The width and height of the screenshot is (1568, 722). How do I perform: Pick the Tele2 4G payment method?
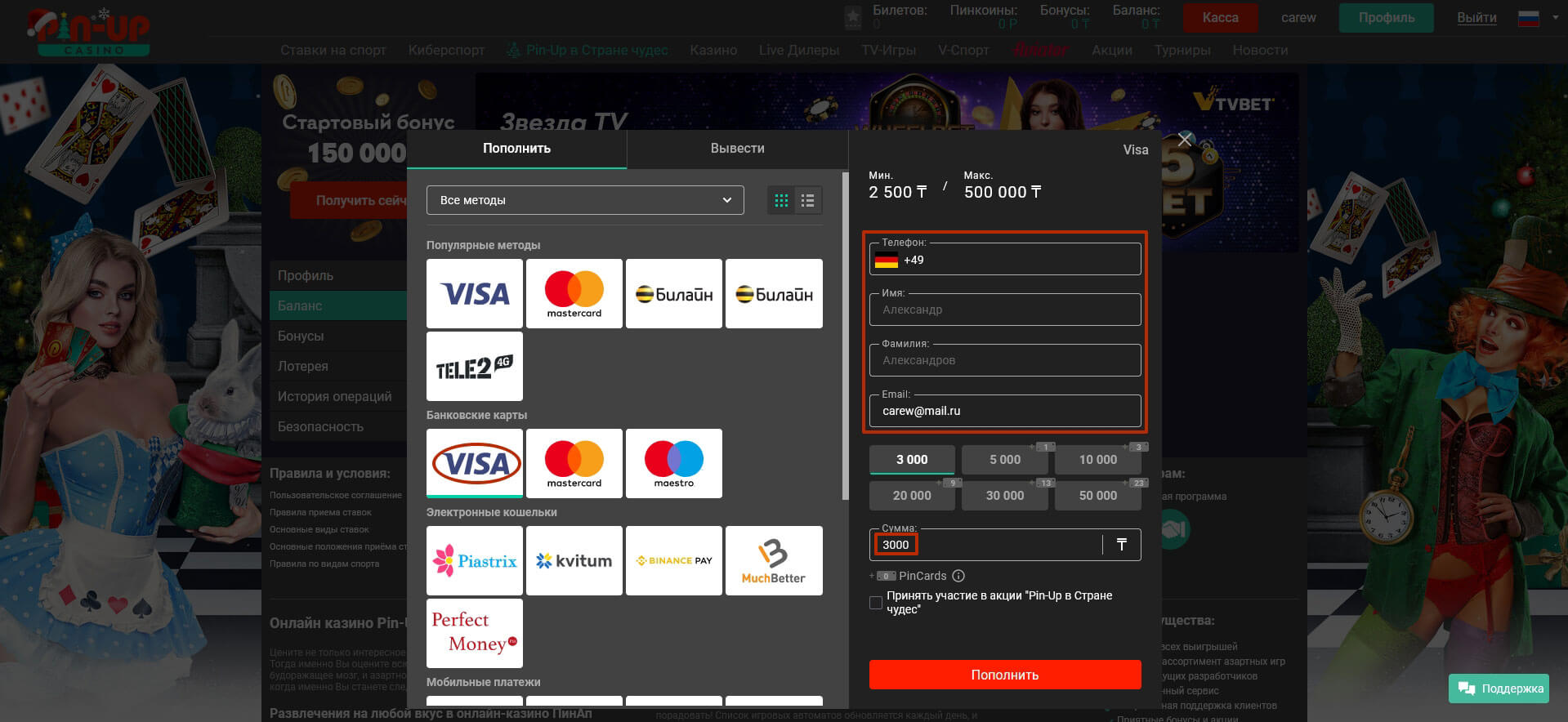click(x=474, y=366)
